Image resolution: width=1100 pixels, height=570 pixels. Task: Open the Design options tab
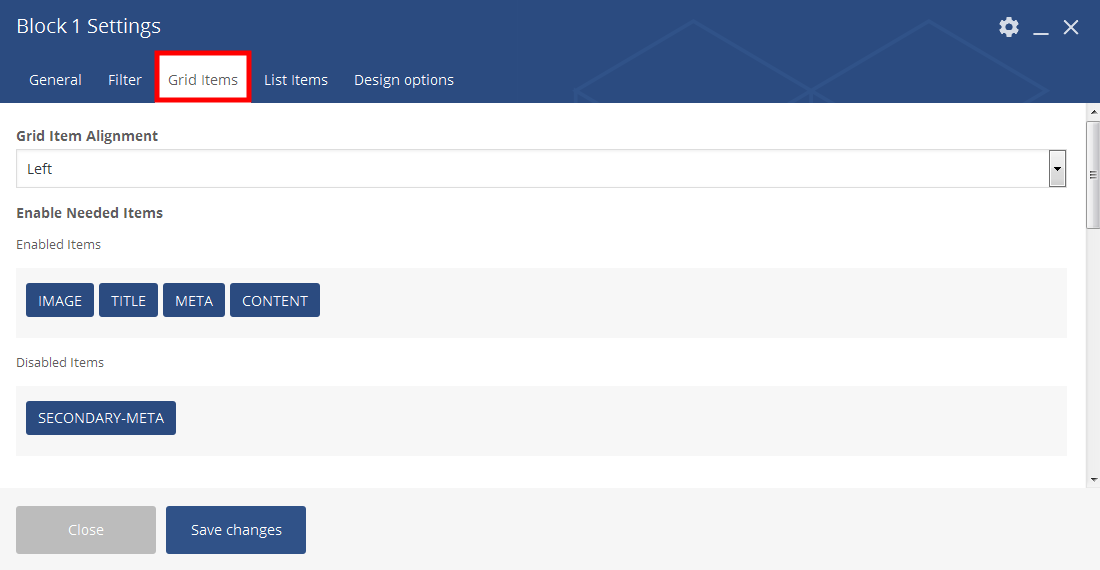tap(404, 80)
